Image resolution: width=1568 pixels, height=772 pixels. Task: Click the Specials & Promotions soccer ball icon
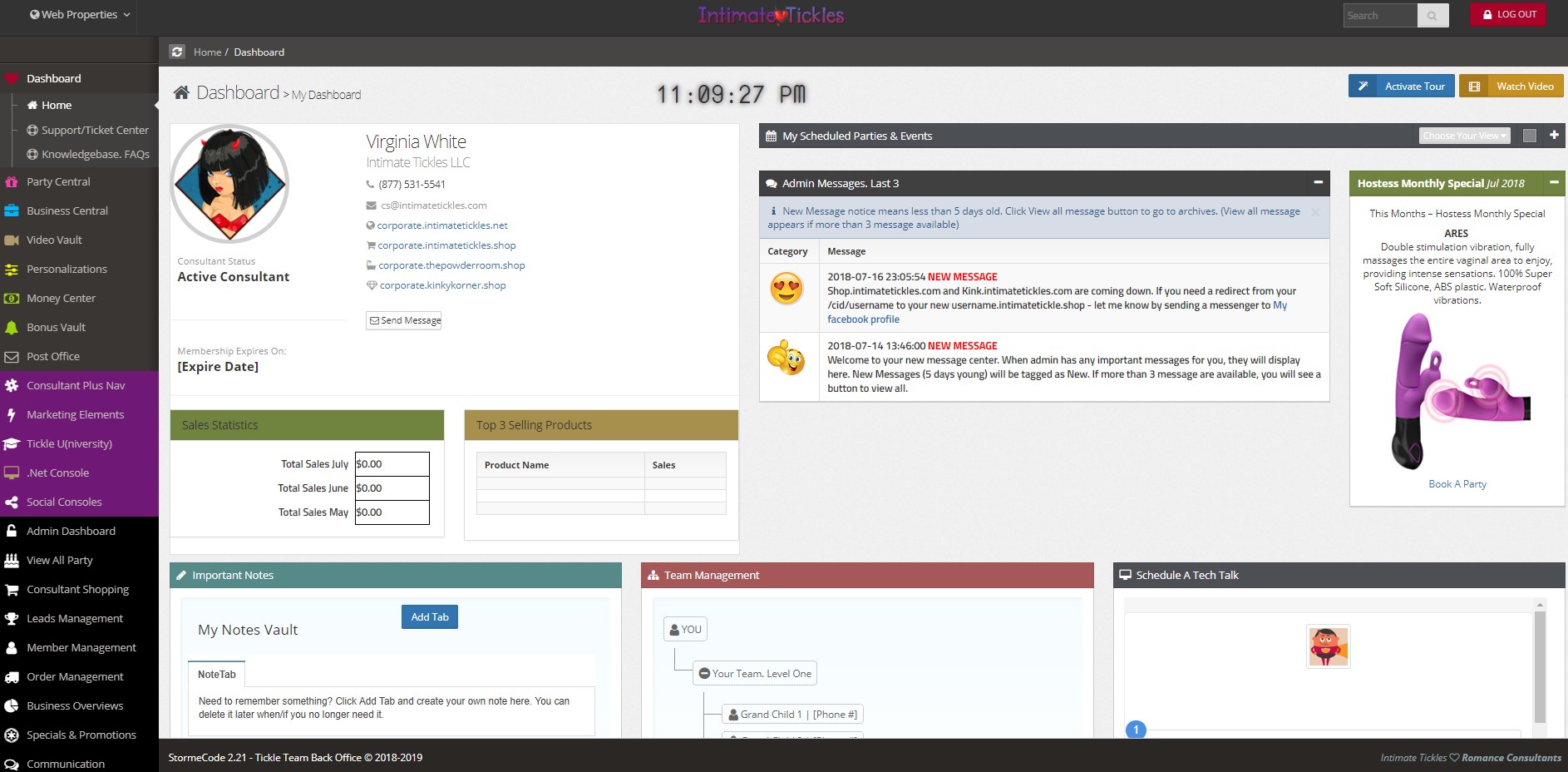[x=12, y=735]
